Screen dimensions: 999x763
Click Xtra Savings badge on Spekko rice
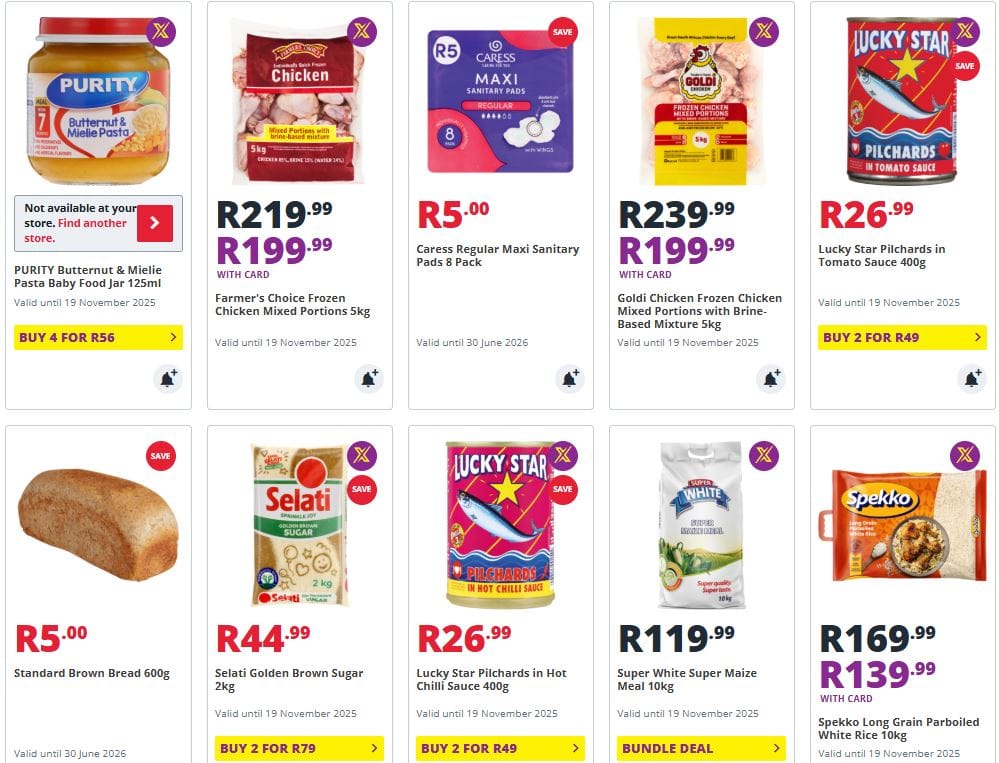tap(965, 456)
